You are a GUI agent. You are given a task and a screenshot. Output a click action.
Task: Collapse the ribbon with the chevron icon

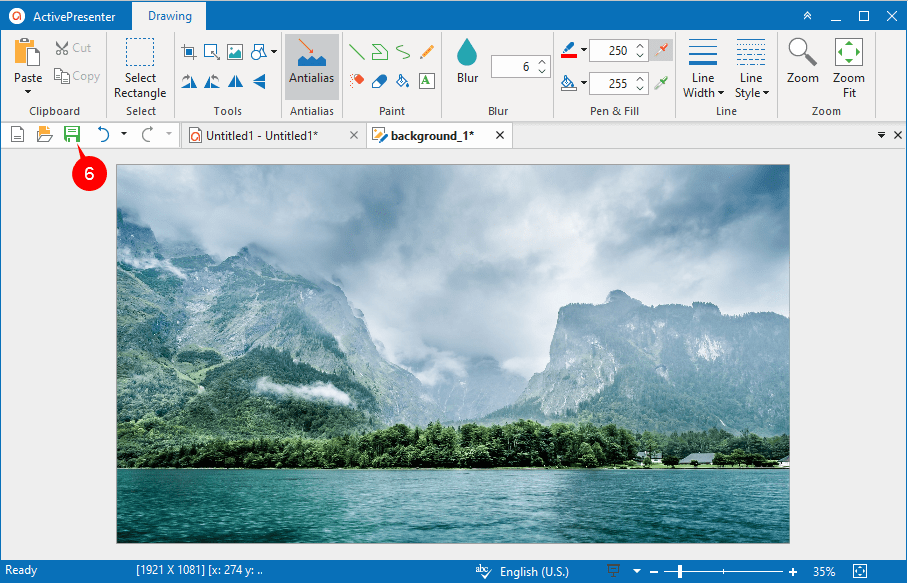pos(807,16)
